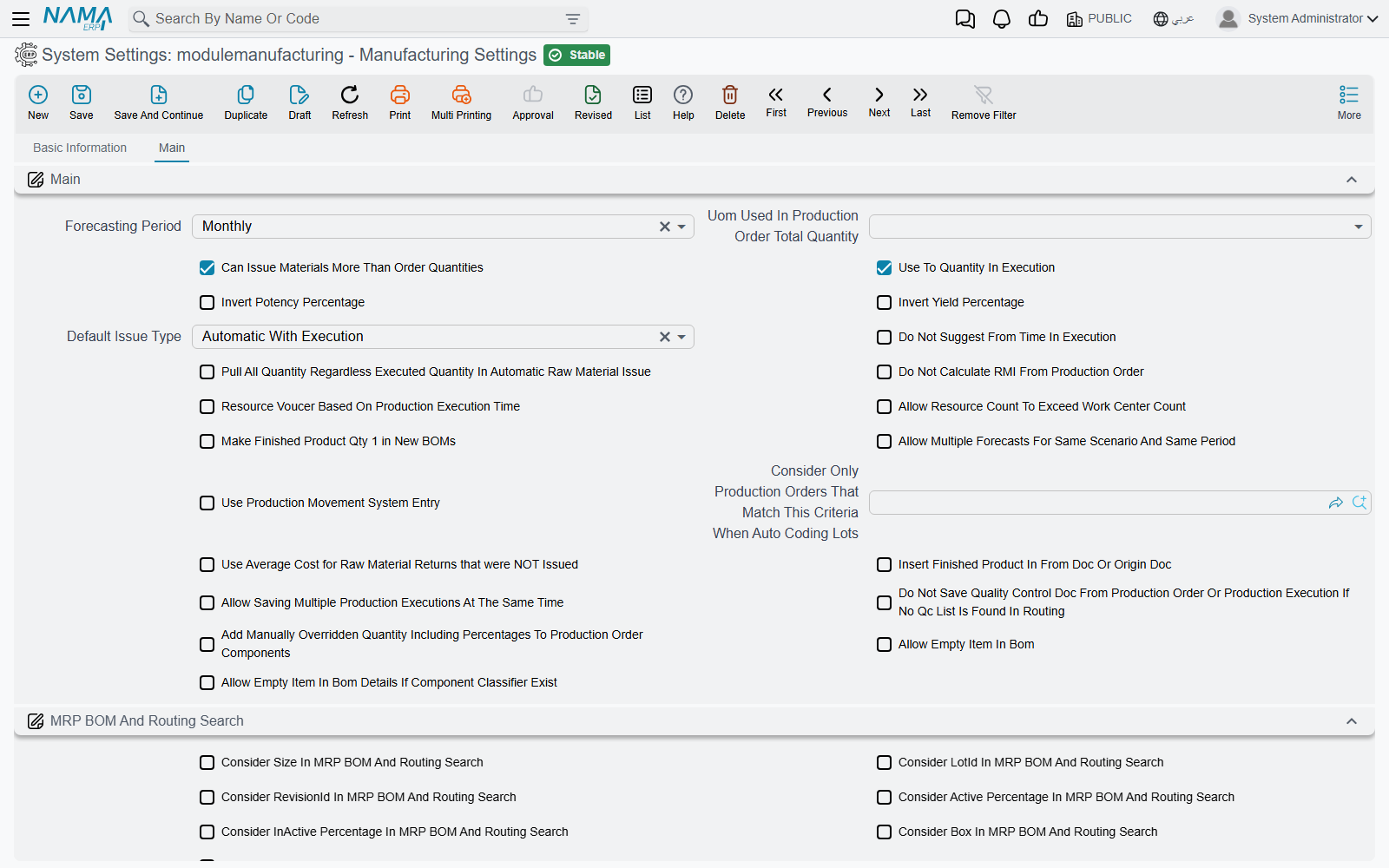Check Allow Empty Item In Bom
Image resolution: width=1389 pixels, height=868 pixels.
click(884, 644)
